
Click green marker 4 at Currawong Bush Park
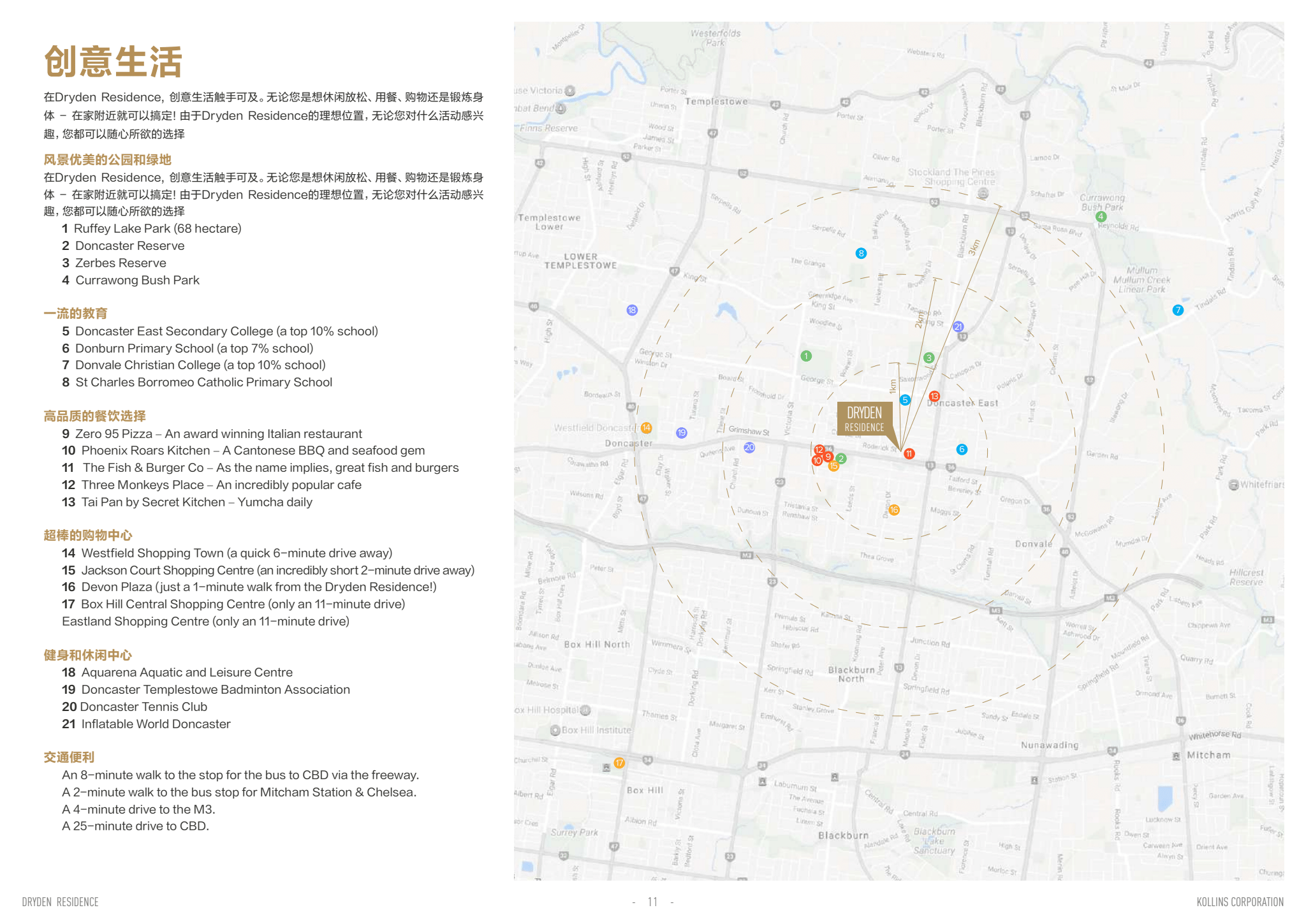1101,216
